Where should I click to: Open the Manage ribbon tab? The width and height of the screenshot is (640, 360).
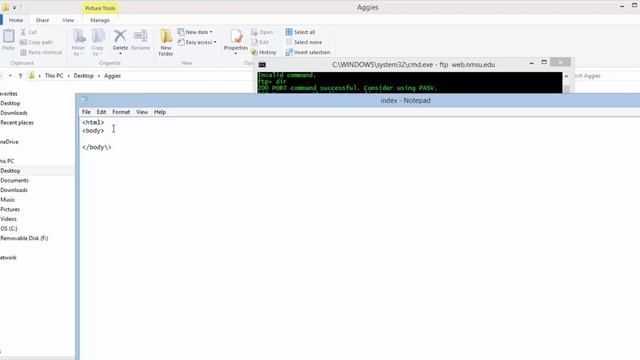(100, 20)
